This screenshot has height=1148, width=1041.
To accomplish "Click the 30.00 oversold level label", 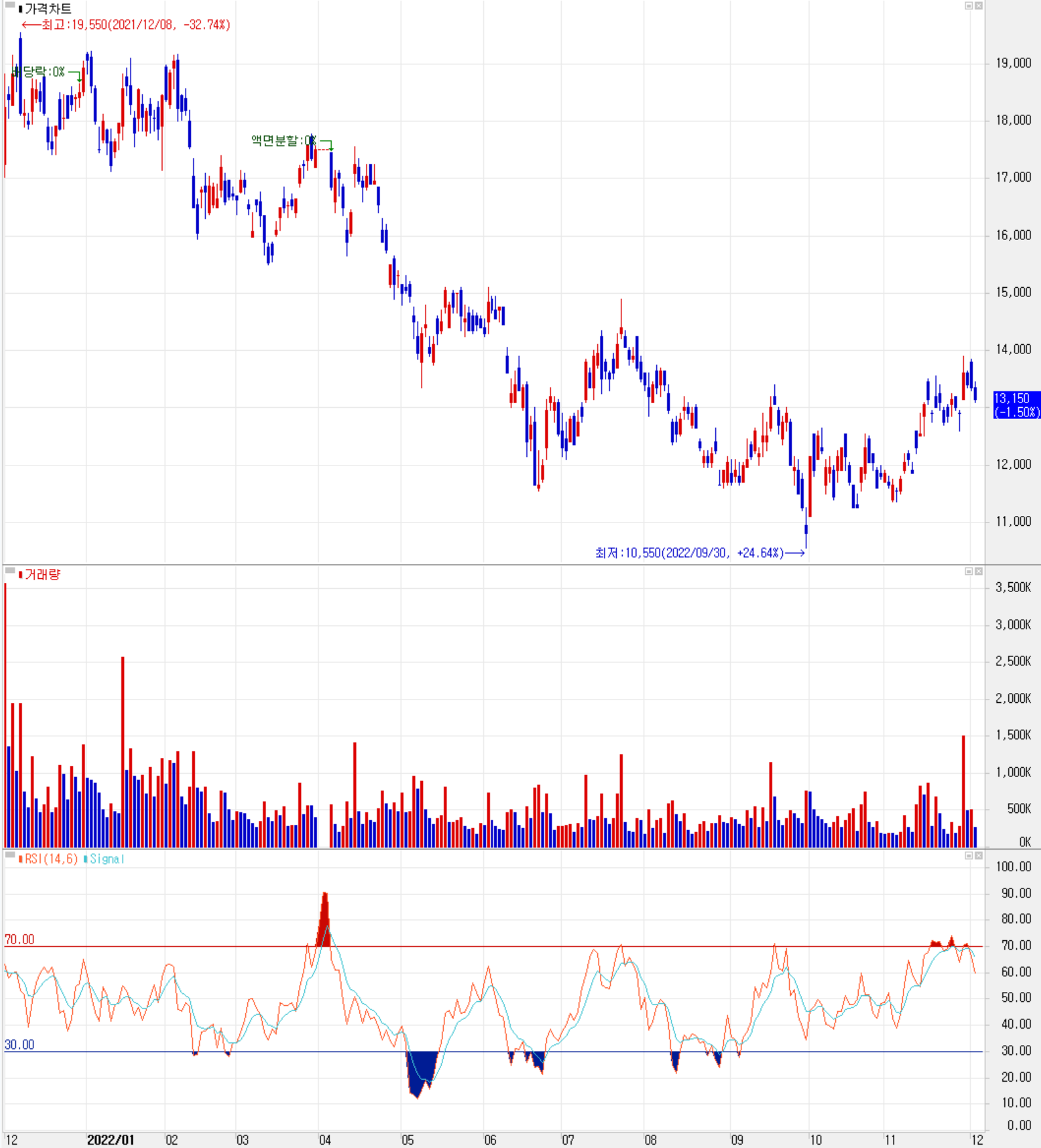I will [x=19, y=1045].
